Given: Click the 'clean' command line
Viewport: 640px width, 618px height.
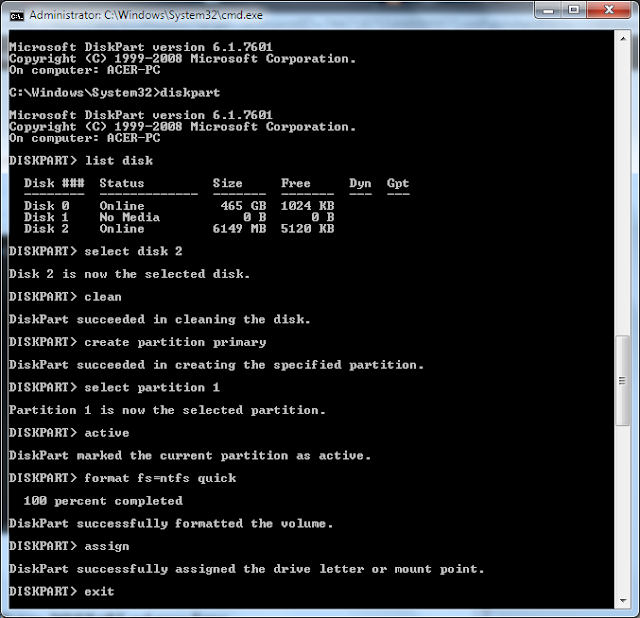Looking at the screenshot, I should click(65, 297).
